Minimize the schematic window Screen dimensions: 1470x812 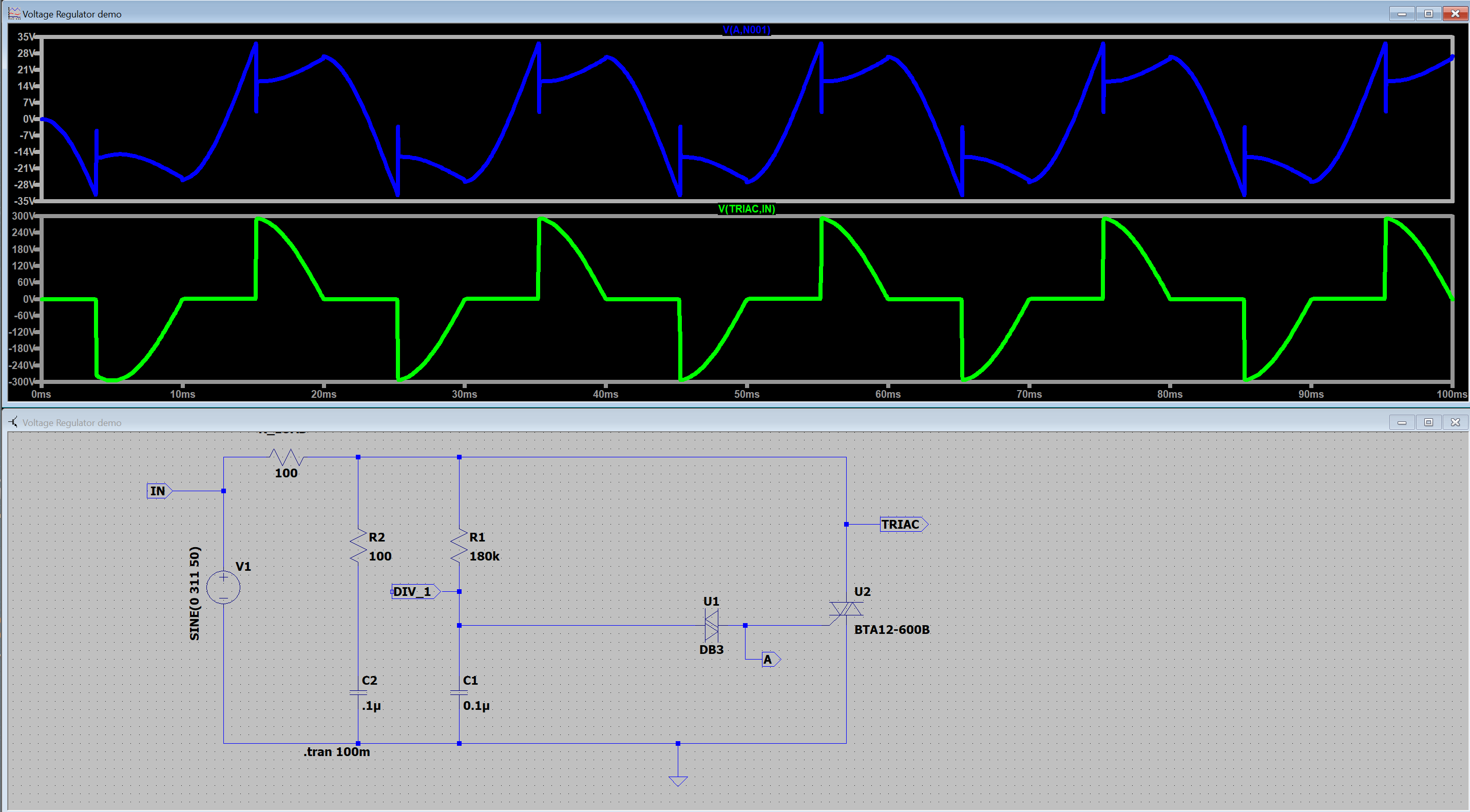pyautogui.click(x=1402, y=422)
